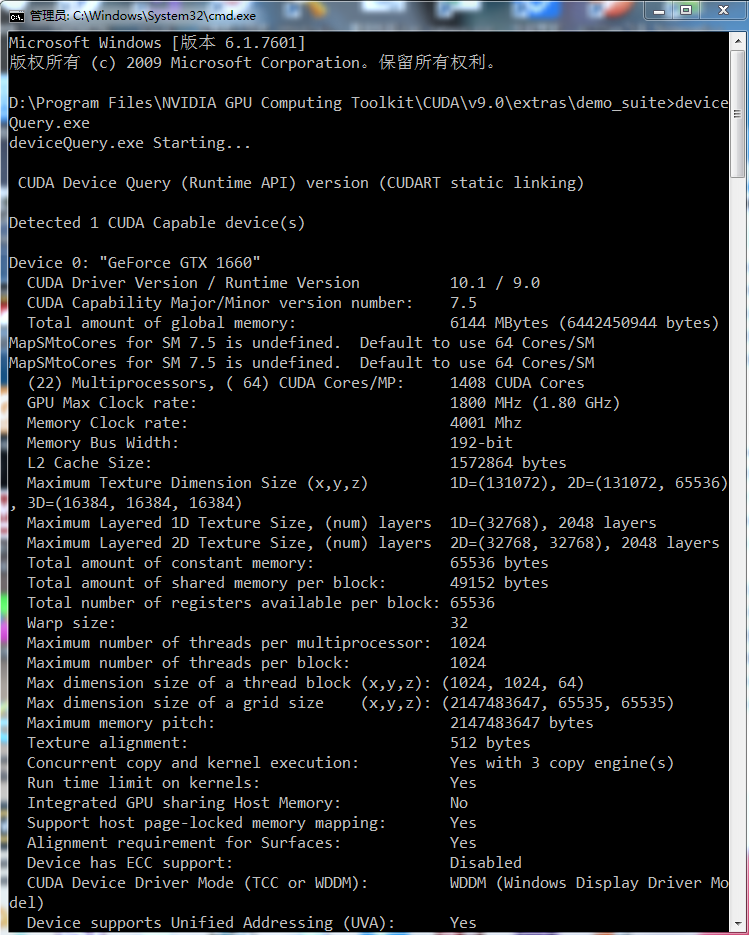Click the deviceQuery.exe Starting line
The height and width of the screenshot is (935, 749).
tap(130, 143)
